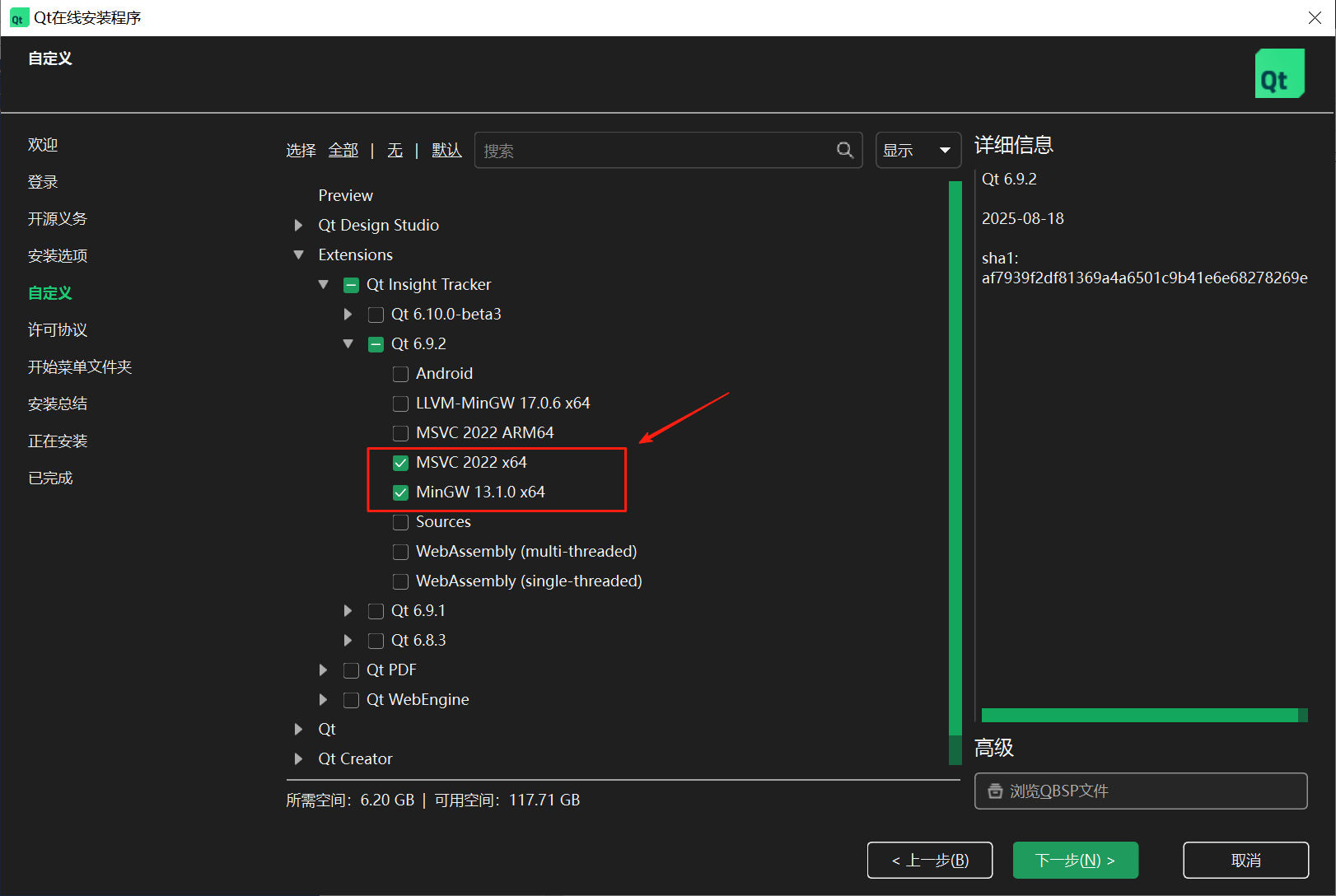Check the Qt PDF checkbox
This screenshot has height=896, width=1336.
351,670
